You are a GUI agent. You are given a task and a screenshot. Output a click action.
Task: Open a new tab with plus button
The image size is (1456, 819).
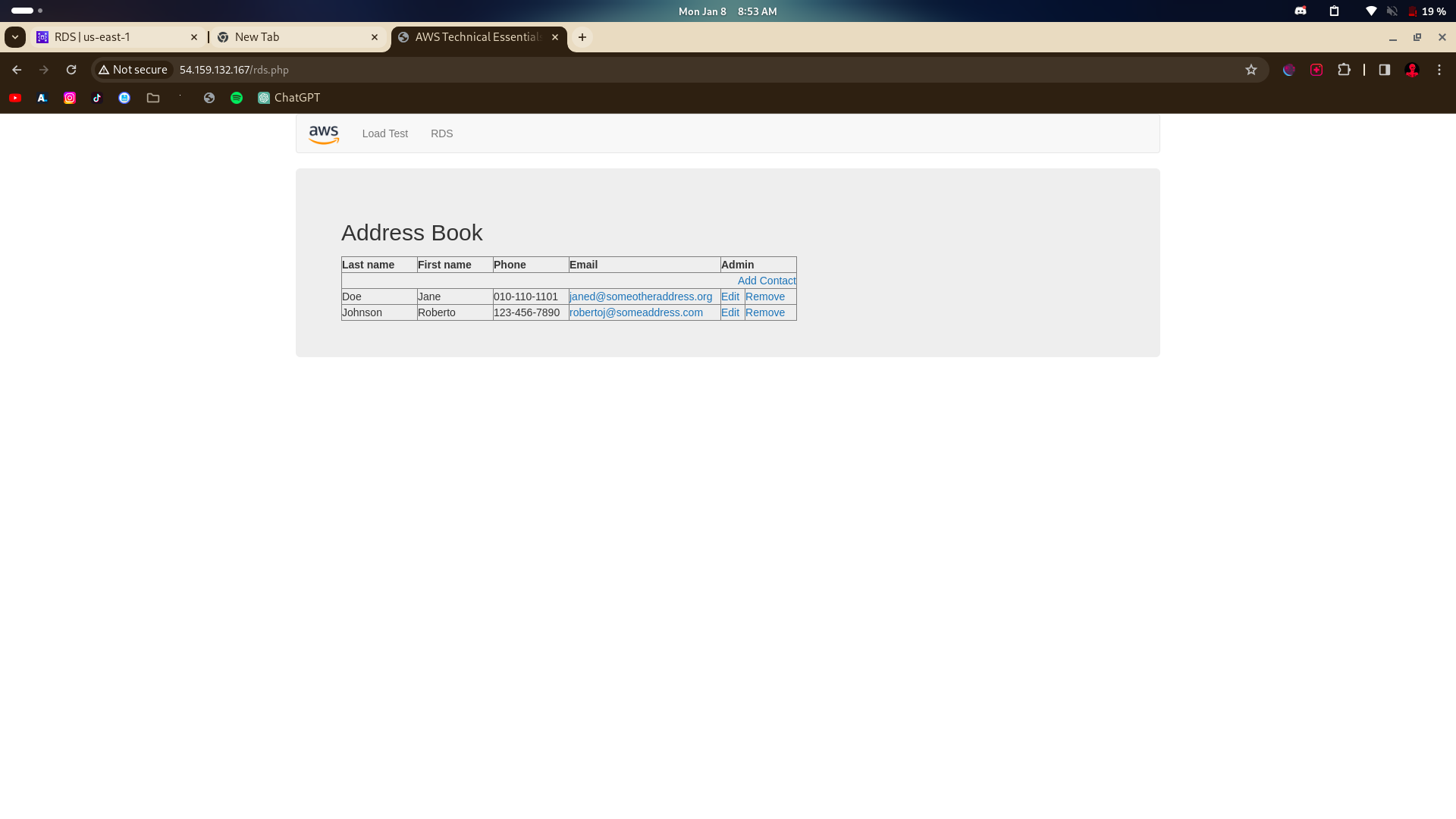582,37
